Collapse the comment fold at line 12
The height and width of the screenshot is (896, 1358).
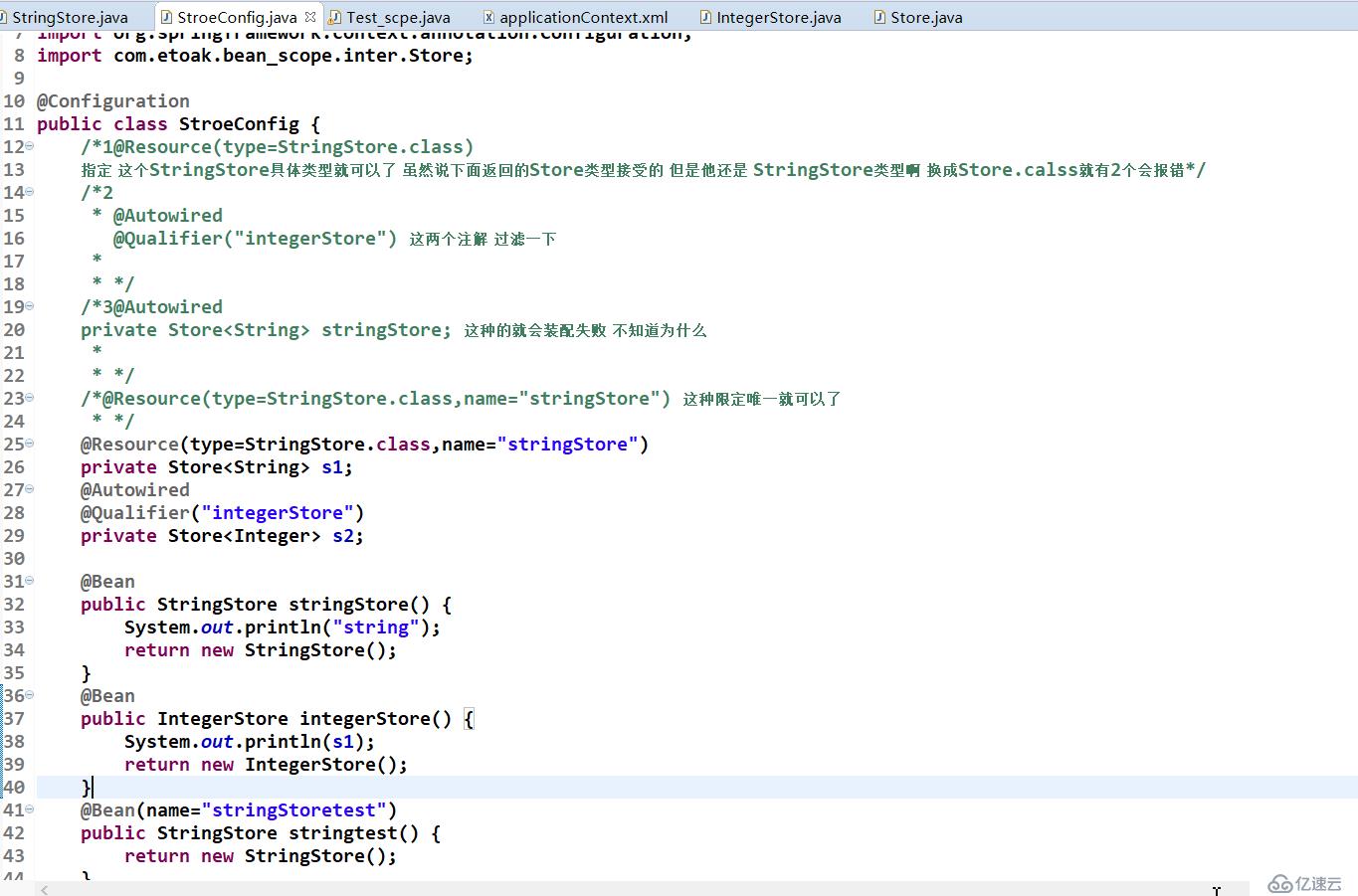[30, 146]
